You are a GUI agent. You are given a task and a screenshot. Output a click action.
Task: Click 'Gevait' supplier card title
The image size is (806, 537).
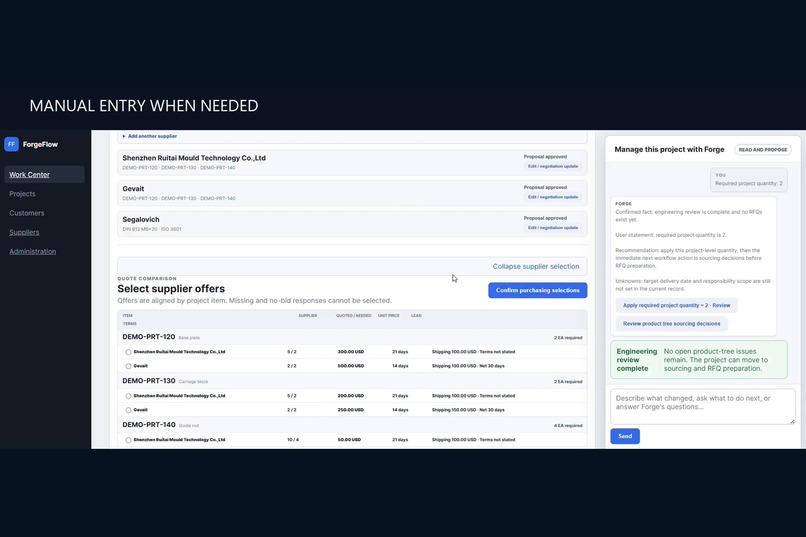133,189
